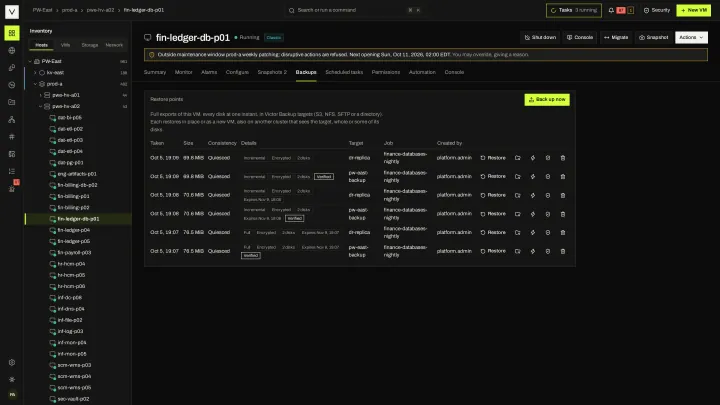Click network topology icon in left sidebar
Viewport: 720px width, 405px height.
coord(11,119)
